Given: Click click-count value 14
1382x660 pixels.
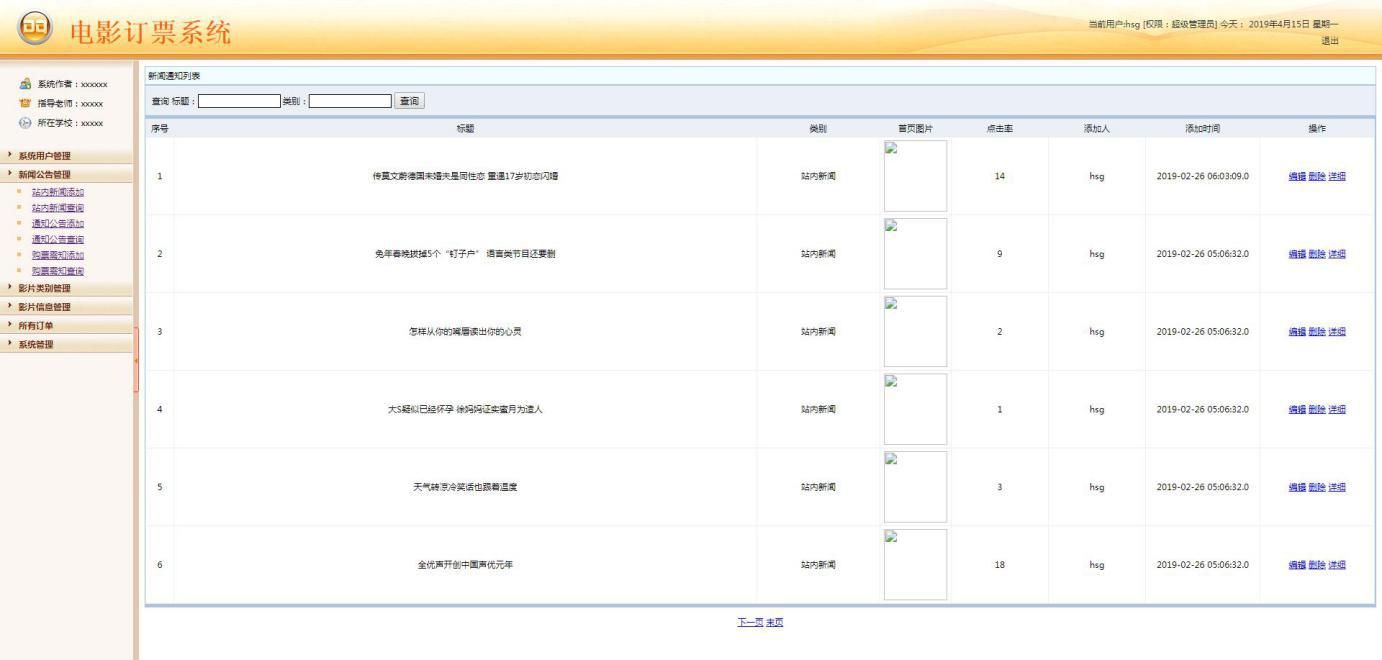Looking at the screenshot, I should tap(999, 176).
